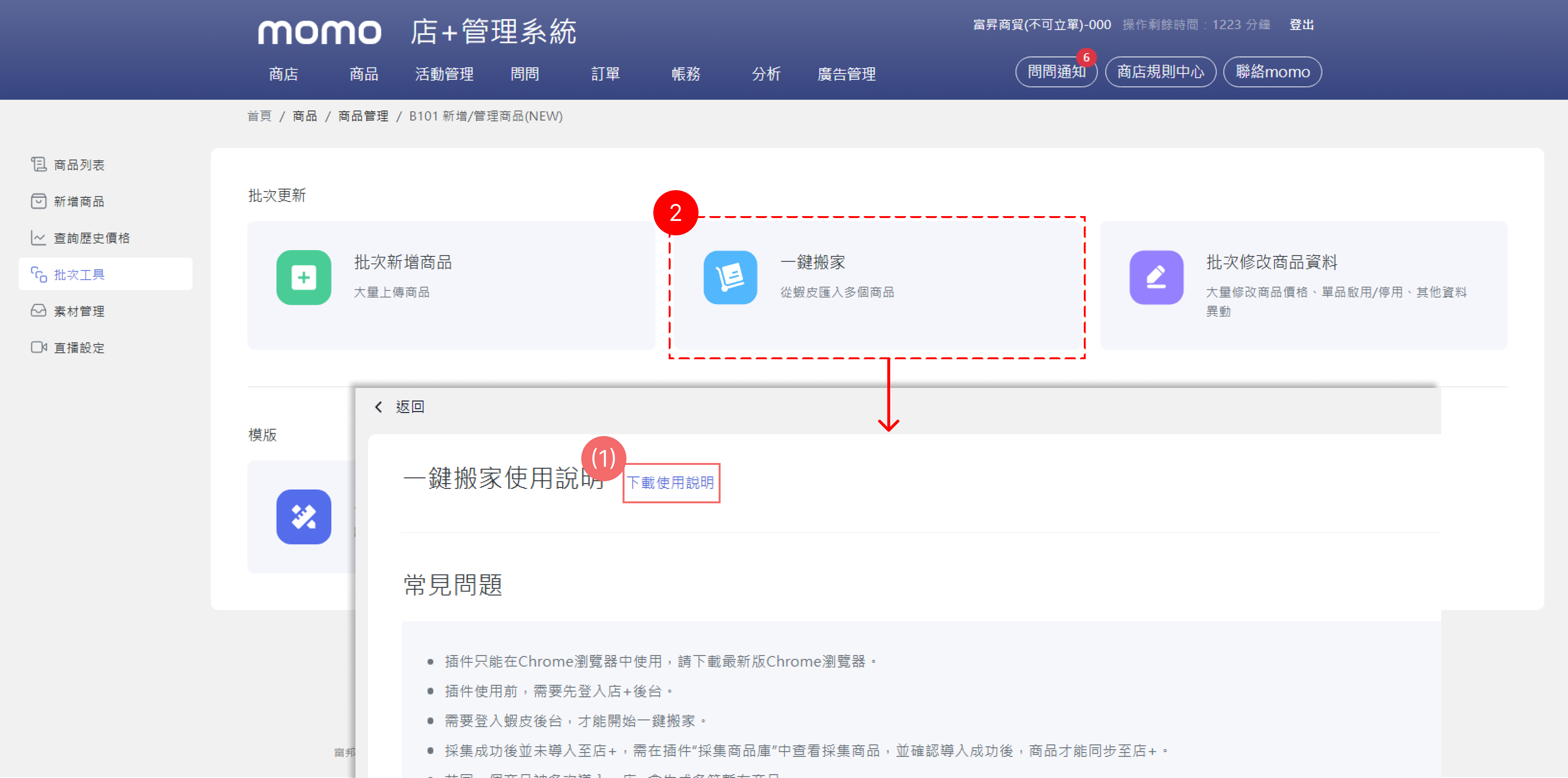The image size is (1568, 778).
Task: Click the 查詢歷史價格 chart icon
Action: coord(38,237)
